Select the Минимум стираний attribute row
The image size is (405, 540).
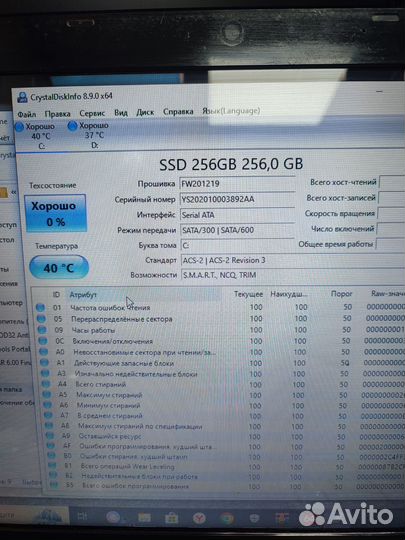tap(224, 405)
